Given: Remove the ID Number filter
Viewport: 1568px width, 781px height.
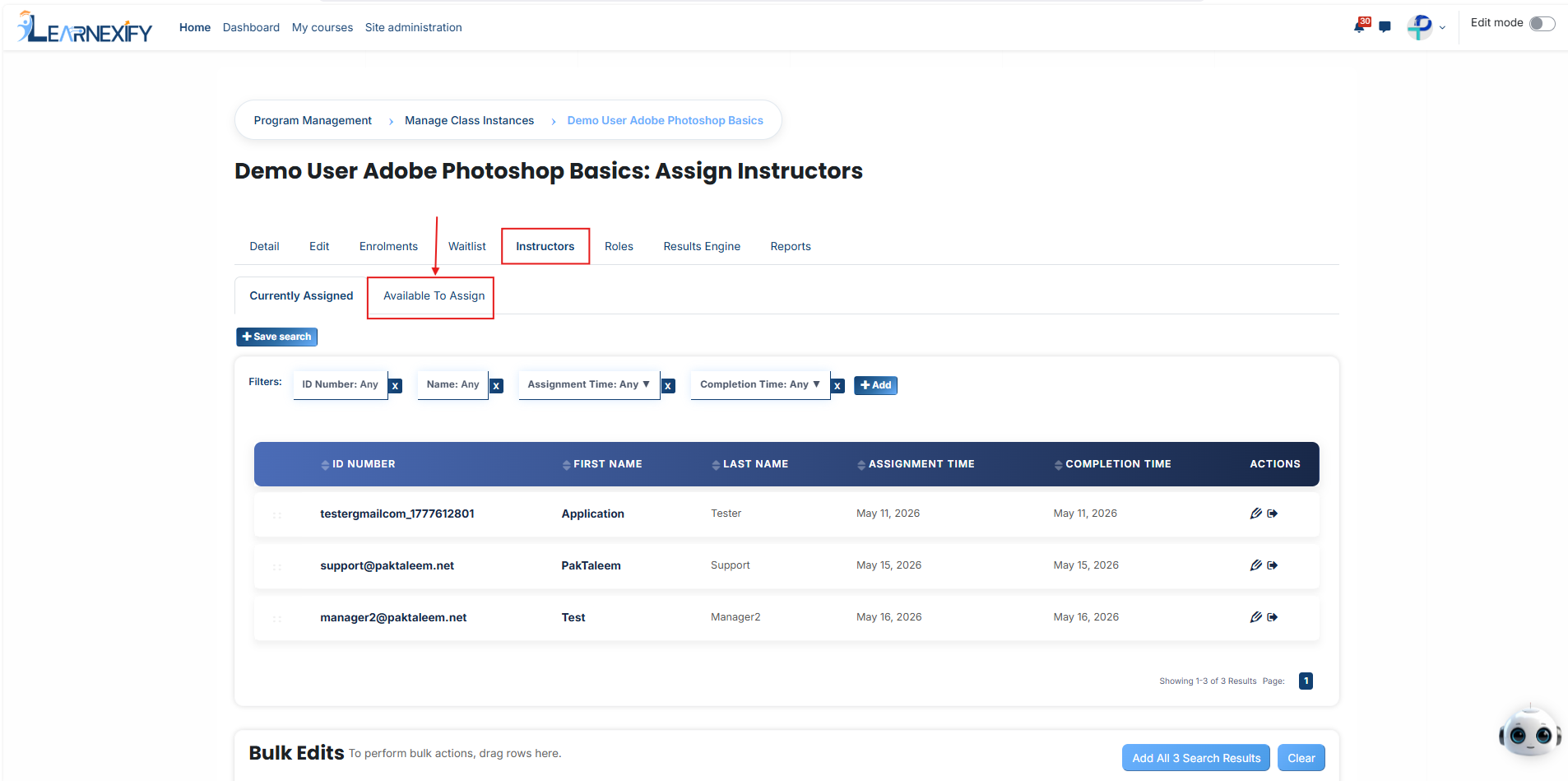Looking at the screenshot, I should [x=396, y=385].
